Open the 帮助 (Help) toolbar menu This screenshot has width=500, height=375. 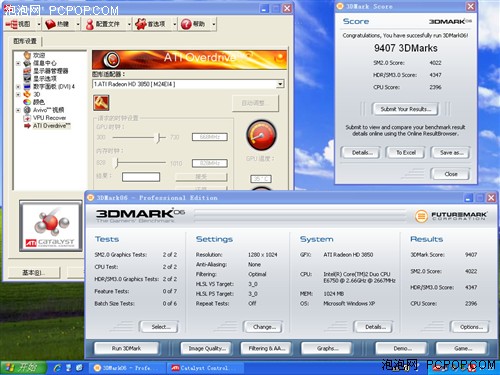click(x=193, y=24)
